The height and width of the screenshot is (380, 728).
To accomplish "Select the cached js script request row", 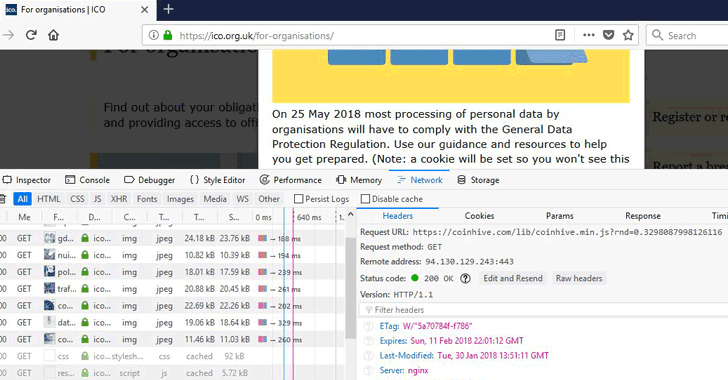I will click(172, 373).
